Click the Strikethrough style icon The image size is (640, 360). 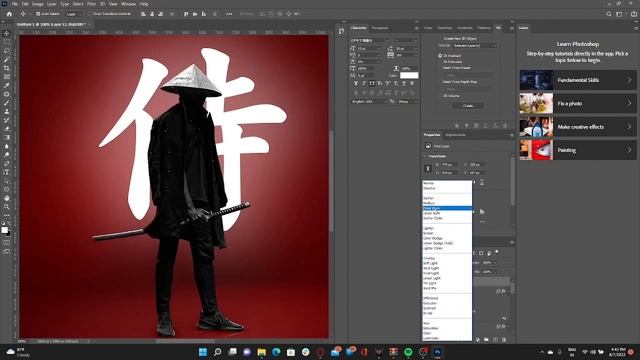point(412,84)
